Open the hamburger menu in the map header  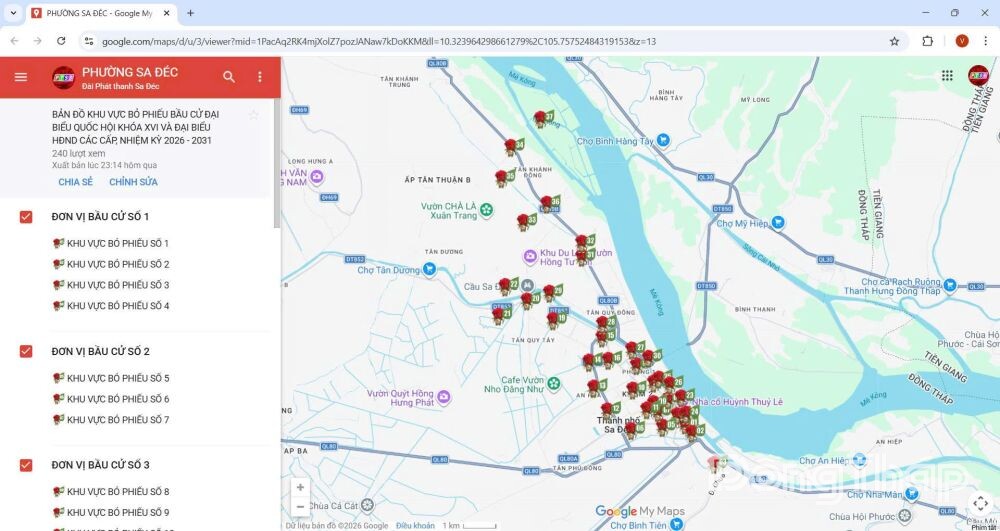click(20, 77)
